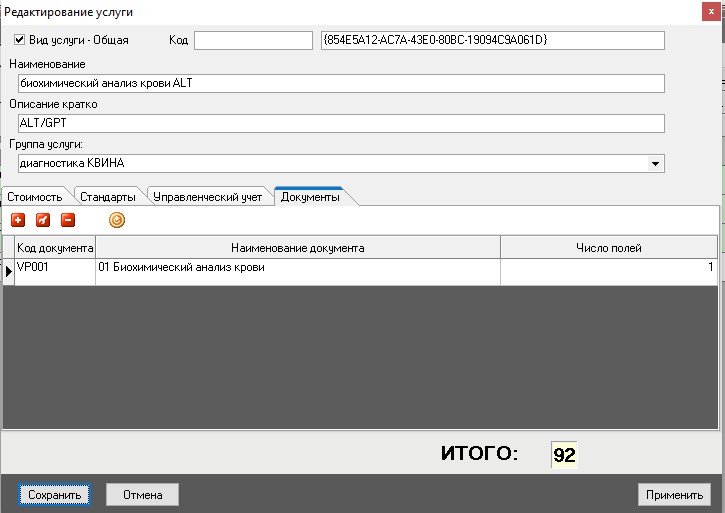Screen dimensions: 725x513
Task: Click the Наименование документа column header
Action: (298, 248)
